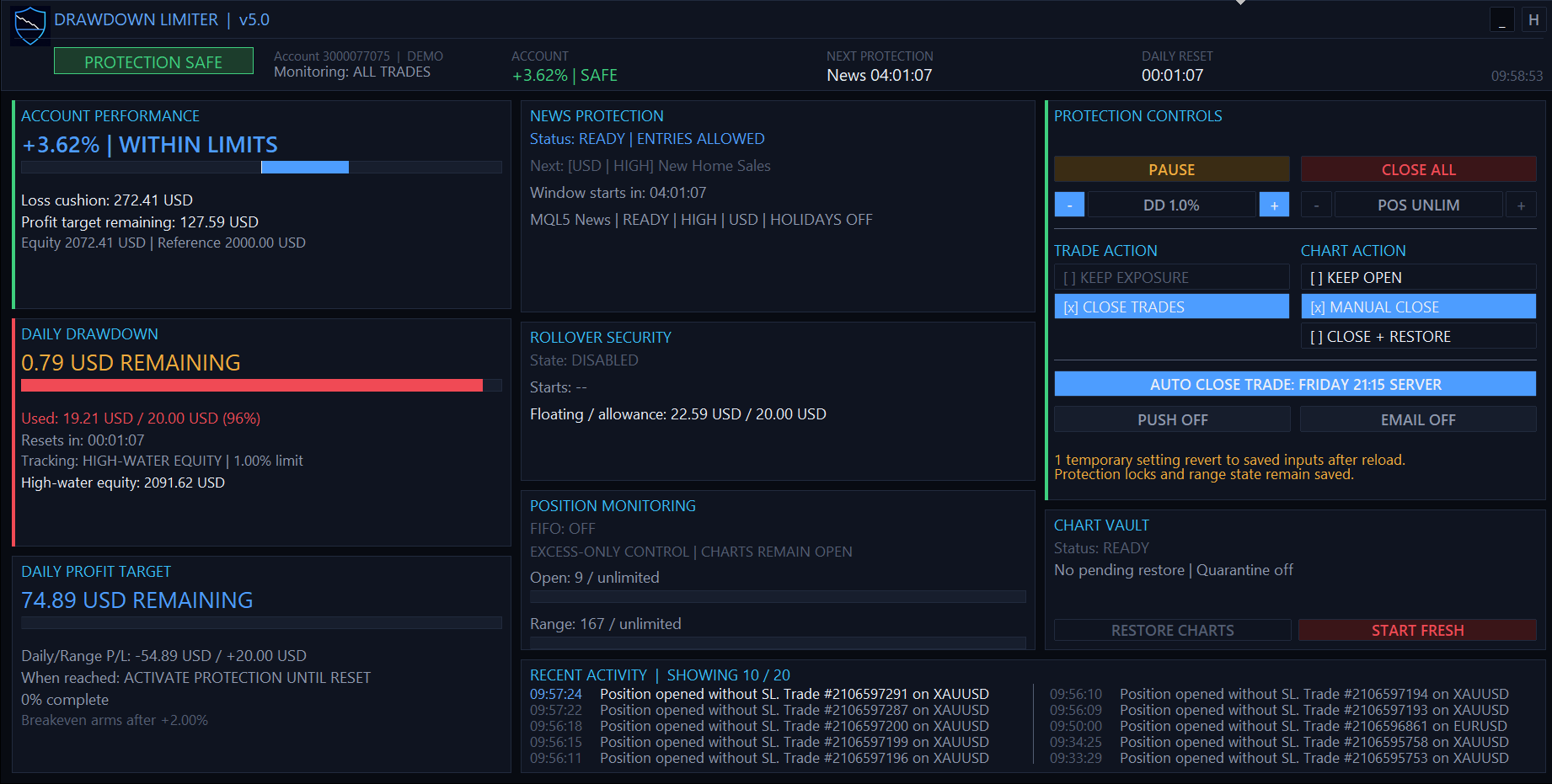Click the POSITION MONITORING heading
This screenshot has width=1552, height=784.
click(x=613, y=506)
